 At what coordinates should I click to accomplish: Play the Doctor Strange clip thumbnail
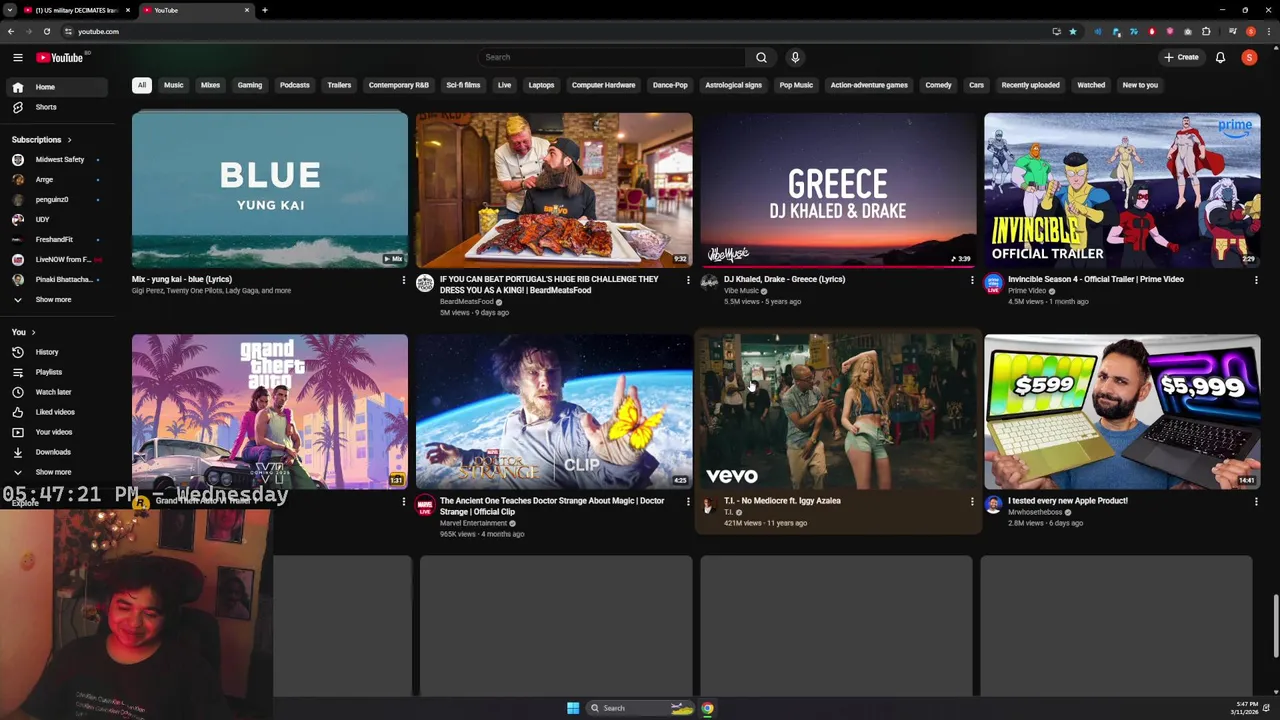click(x=554, y=411)
